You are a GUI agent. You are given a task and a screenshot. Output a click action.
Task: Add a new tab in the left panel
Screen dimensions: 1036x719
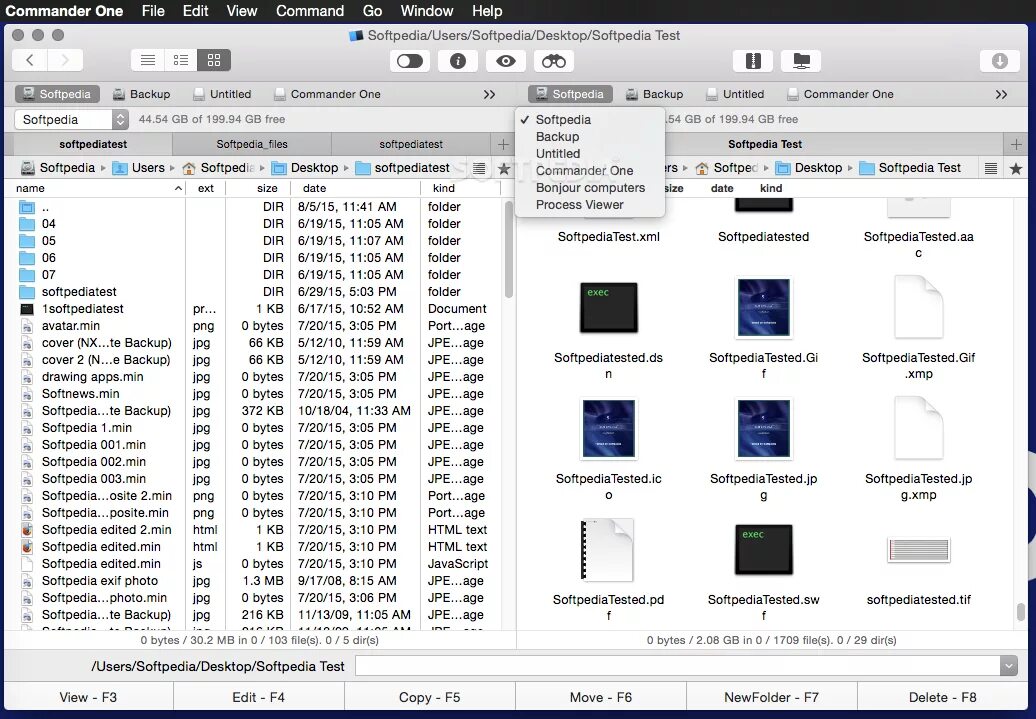pos(503,144)
